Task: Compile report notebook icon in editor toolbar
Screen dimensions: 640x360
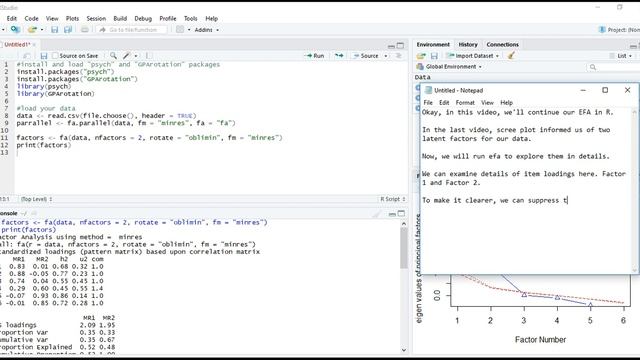Action: tap(149, 56)
